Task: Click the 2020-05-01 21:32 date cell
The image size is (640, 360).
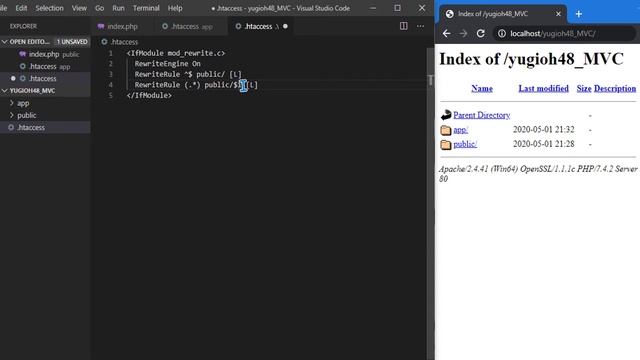Action: [x=543, y=130]
